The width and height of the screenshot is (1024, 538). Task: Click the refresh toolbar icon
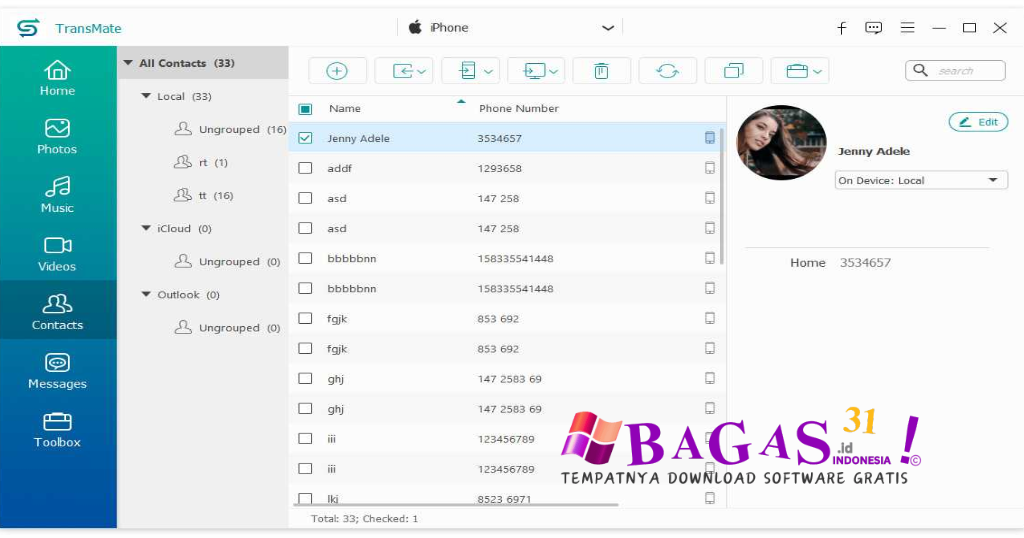pyautogui.click(x=667, y=71)
